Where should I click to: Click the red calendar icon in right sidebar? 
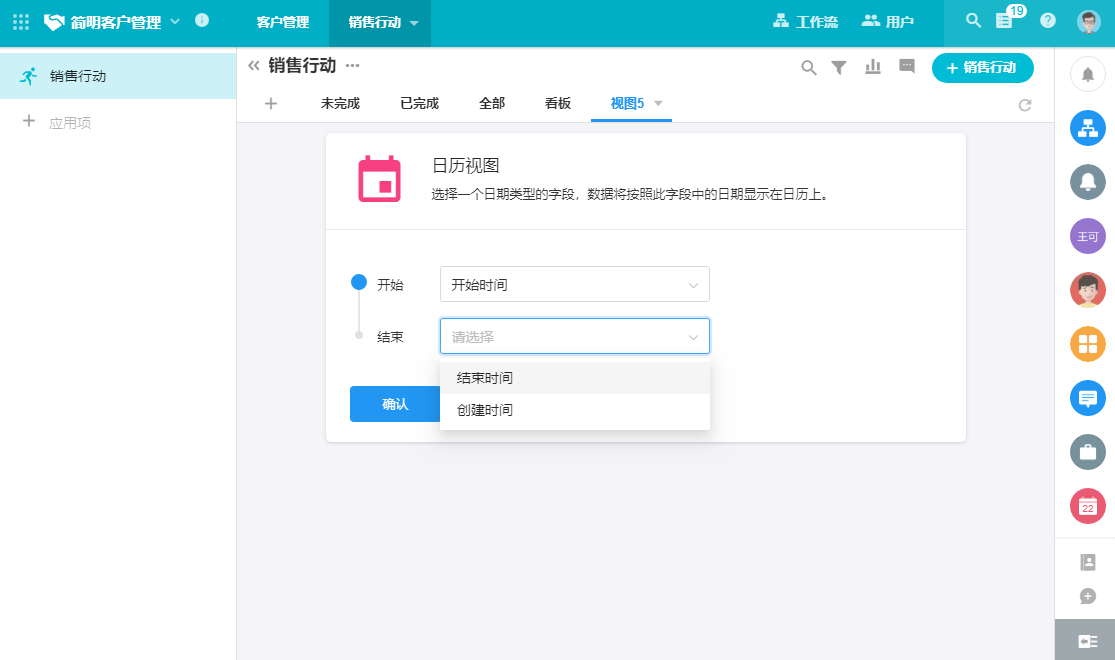[1087, 506]
